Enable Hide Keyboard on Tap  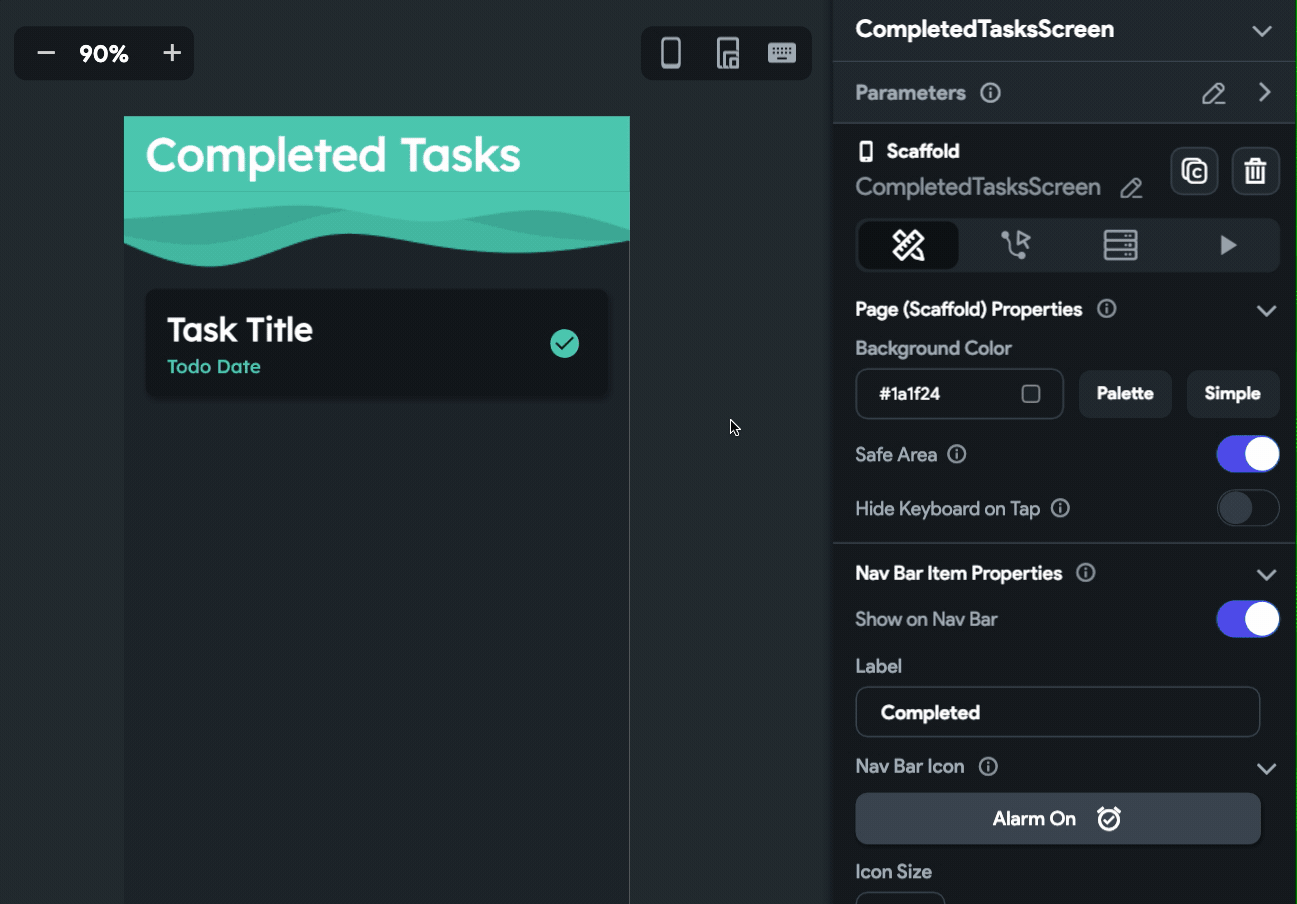click(1247, 508)
